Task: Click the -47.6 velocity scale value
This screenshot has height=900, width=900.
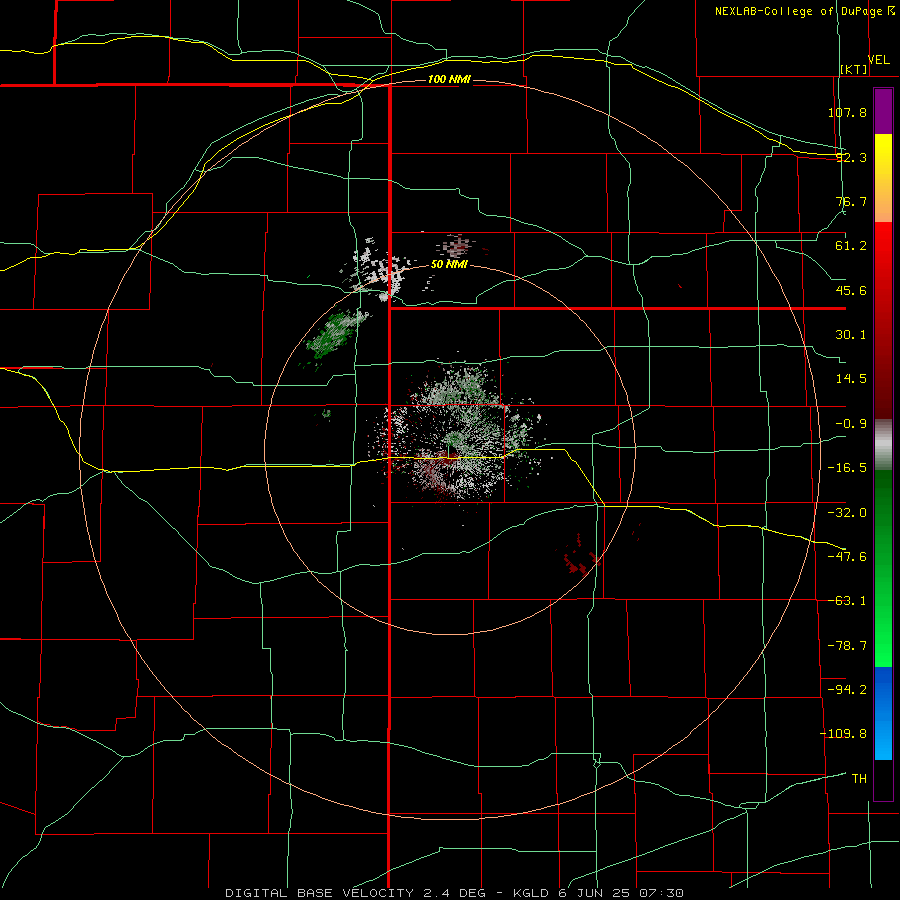Action: pos(847,557)
